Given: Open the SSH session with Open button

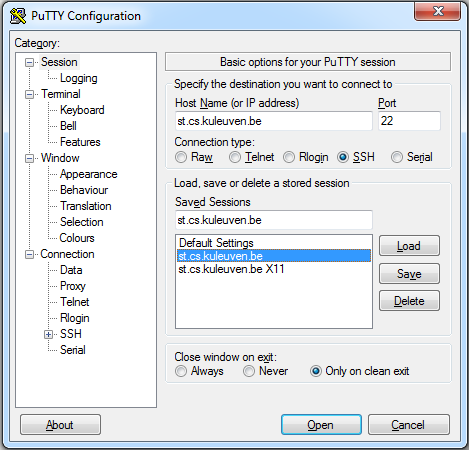Looking at the screenshot, I should click(x=321, y=425).
